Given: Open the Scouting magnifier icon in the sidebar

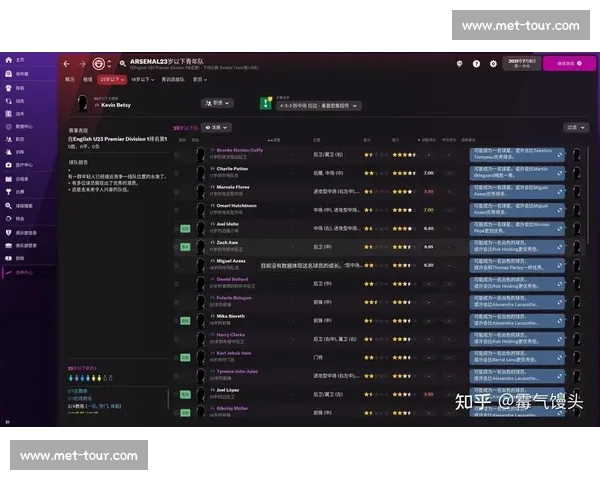Looking at the screenshot, I should pyautogui.click(x=8, y=206).
